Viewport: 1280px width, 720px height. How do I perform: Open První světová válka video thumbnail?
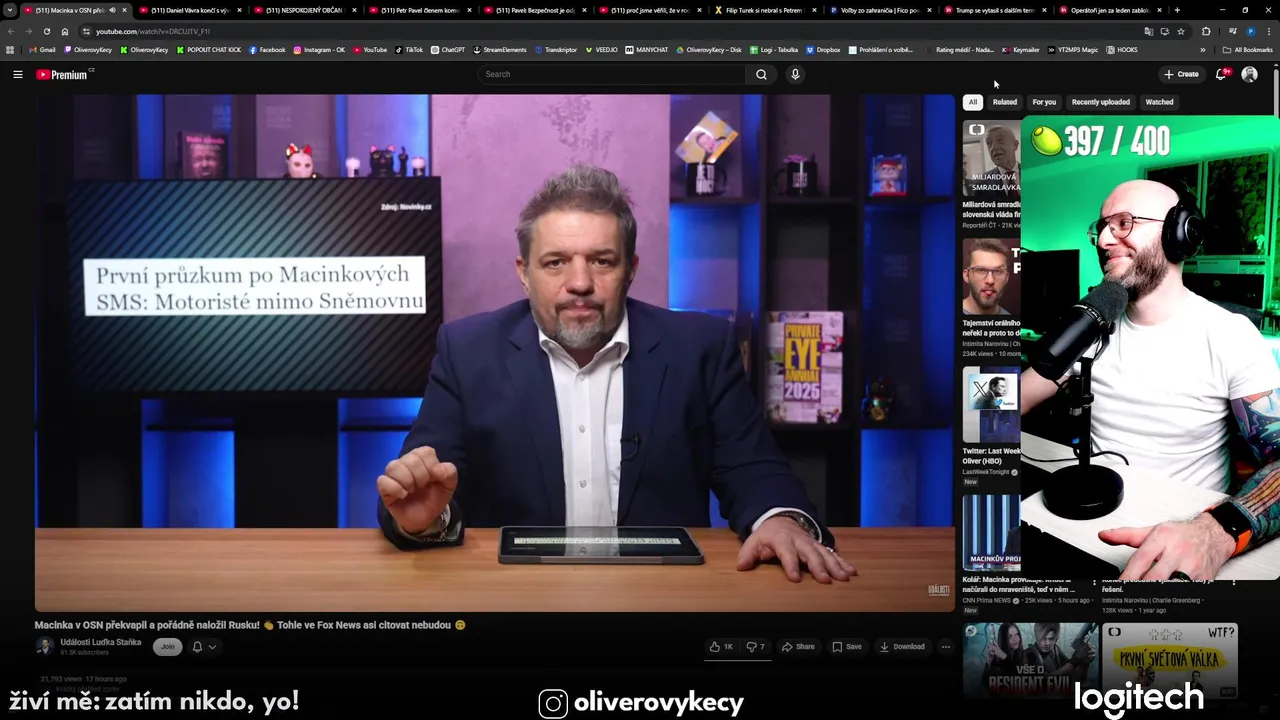(x=1170, y=660)
